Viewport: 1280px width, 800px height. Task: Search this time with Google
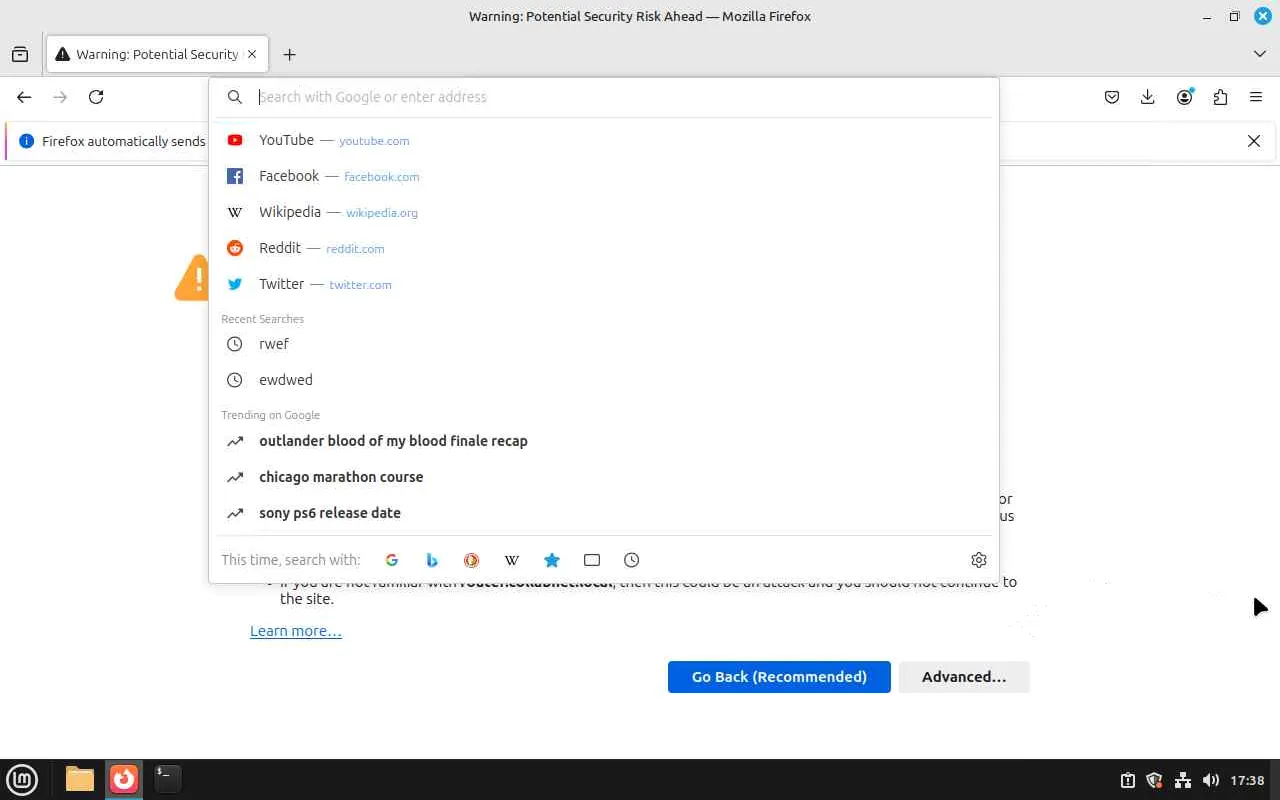click(x=392, y=560)
